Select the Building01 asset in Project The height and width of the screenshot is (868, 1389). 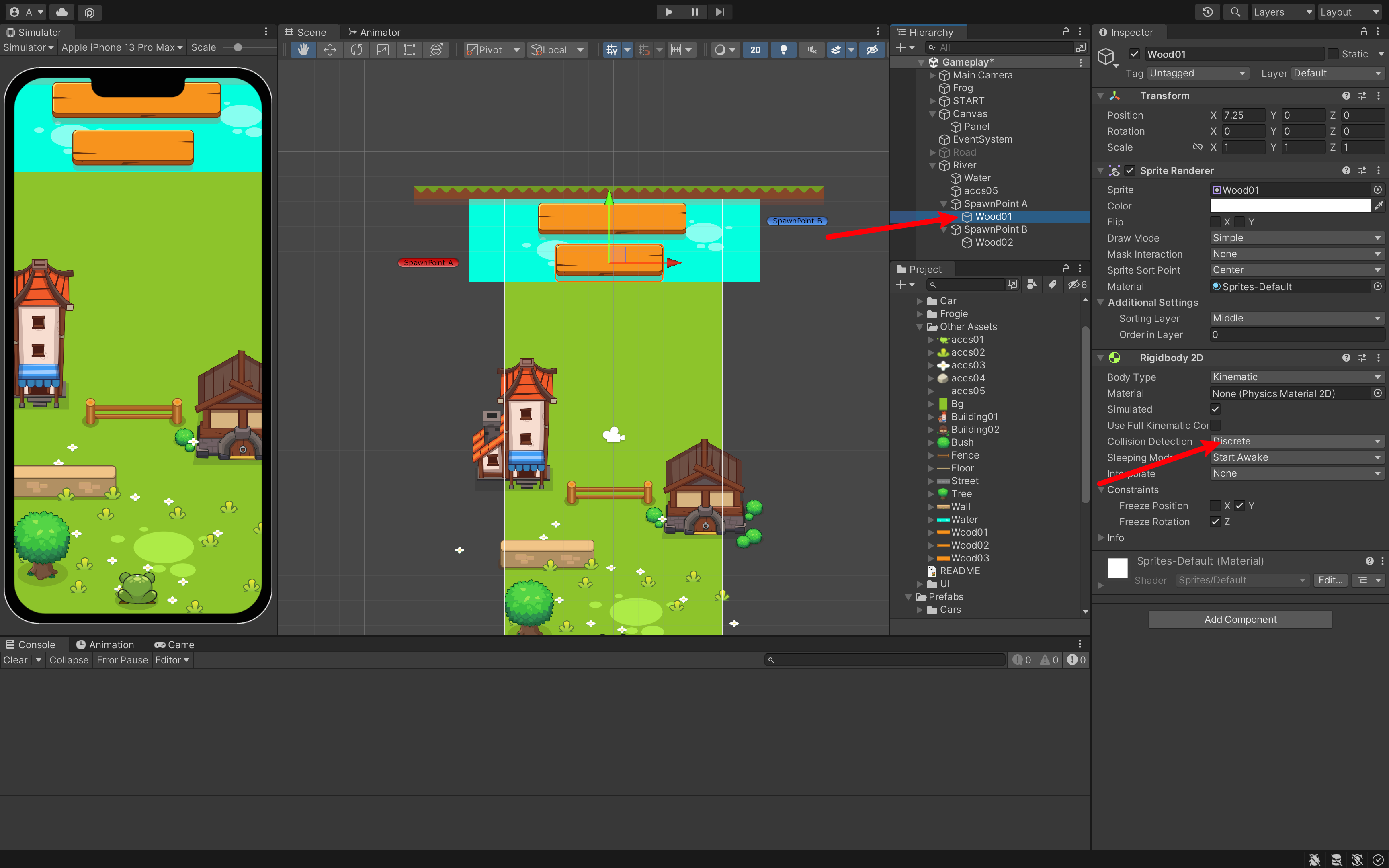[x=974, y=417]
